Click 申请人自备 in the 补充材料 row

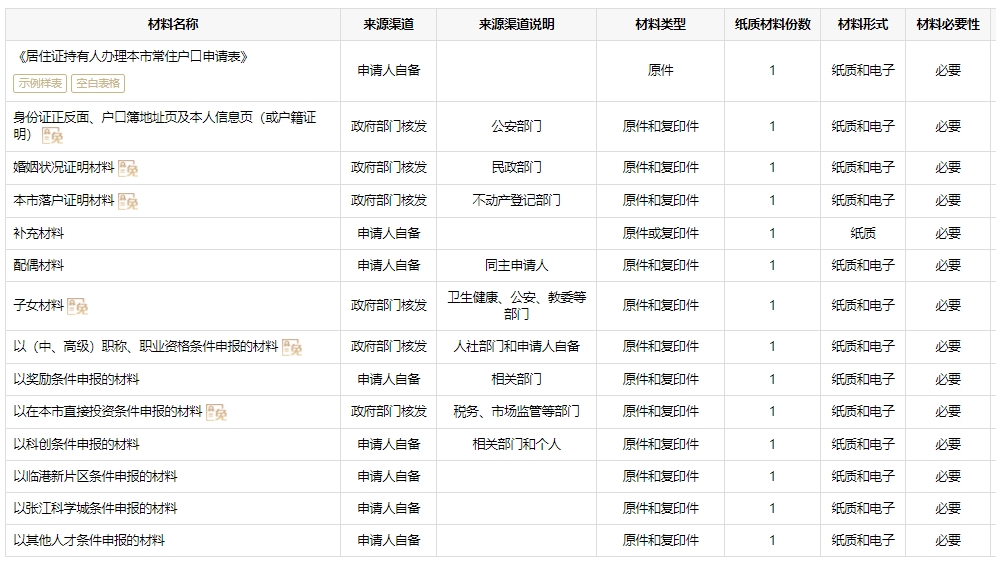(388, 233)
